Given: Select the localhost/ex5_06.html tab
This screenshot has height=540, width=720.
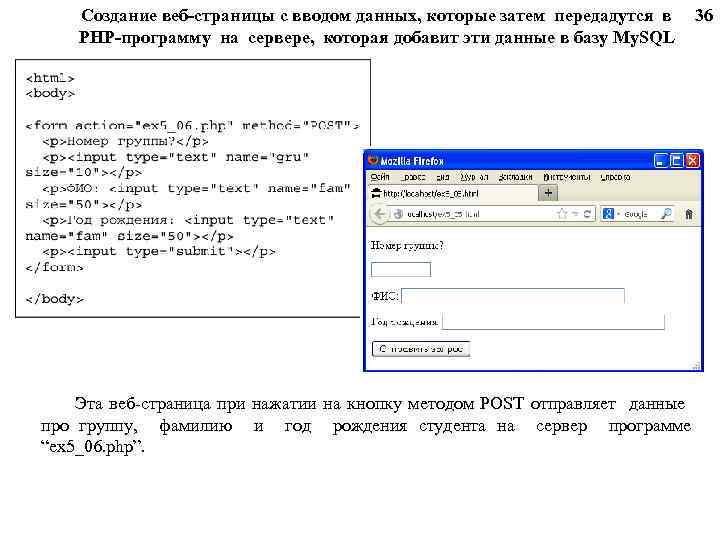Looking at the screenshot, I should [x=453, y=193].
